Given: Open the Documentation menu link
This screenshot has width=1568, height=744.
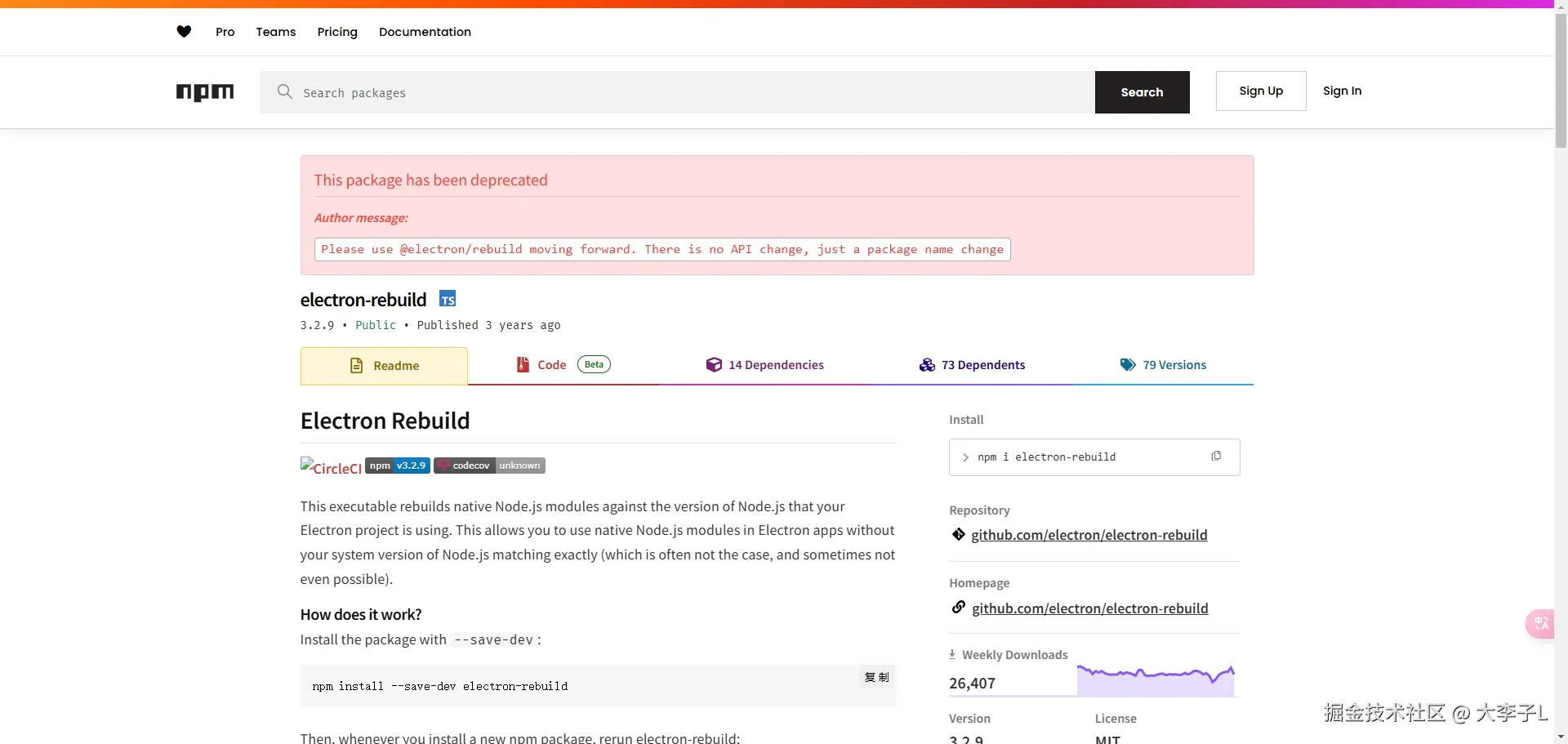Looking at the screenshot, I should (x=425, y=32).
